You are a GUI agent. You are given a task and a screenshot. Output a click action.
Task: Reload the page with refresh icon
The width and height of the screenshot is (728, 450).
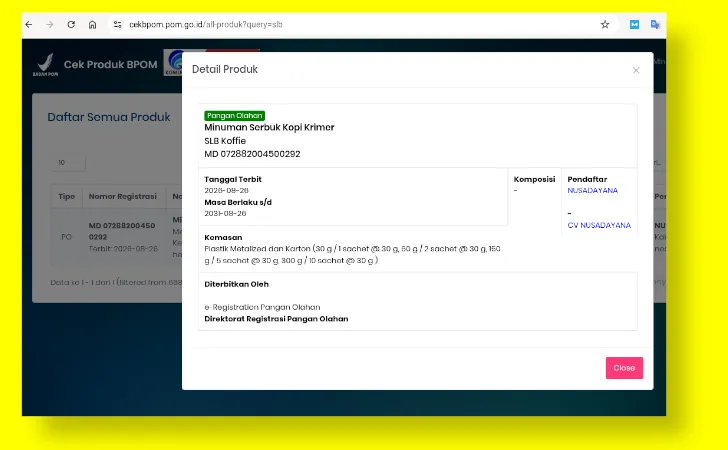coord(71,25)
